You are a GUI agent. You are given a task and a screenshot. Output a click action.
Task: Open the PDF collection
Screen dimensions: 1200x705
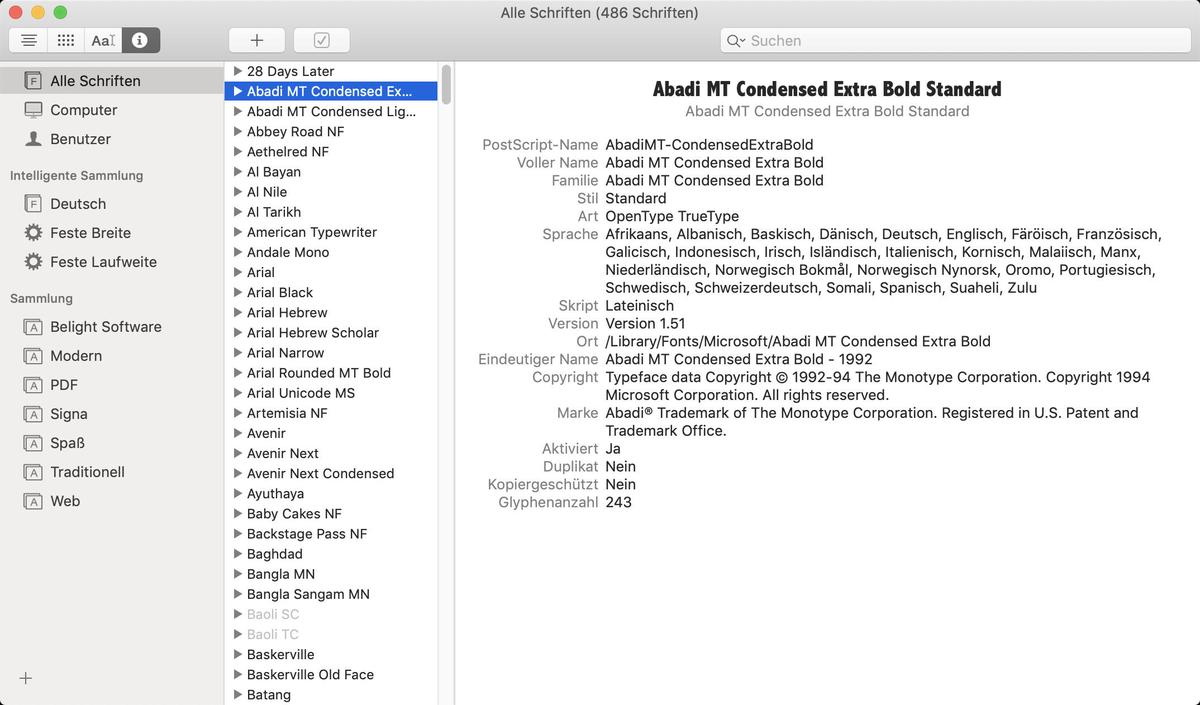coord(111,385)
